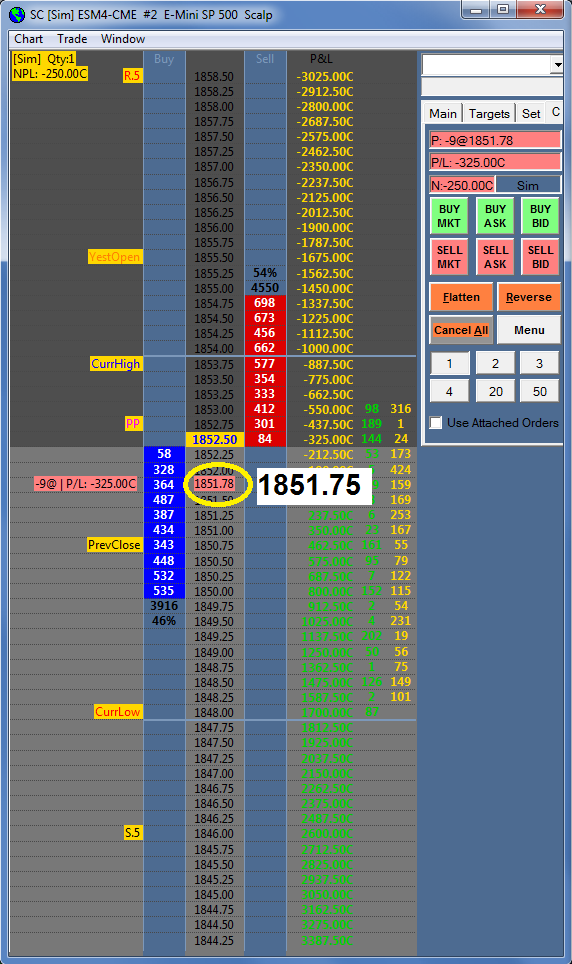Image resolution: width=572 pixels, height=964 pixels.
Task: Click the buy depth cell 58
Action: click(164, 454)
